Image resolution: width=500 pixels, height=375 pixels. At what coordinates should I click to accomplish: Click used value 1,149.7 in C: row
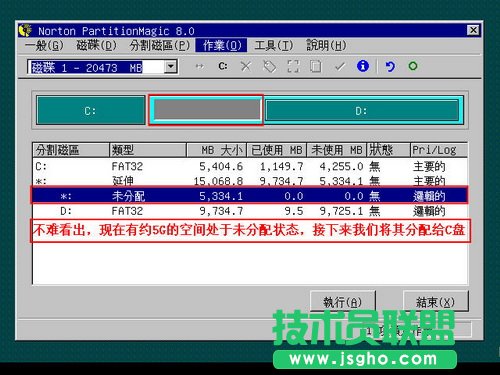tap(282, 166)
